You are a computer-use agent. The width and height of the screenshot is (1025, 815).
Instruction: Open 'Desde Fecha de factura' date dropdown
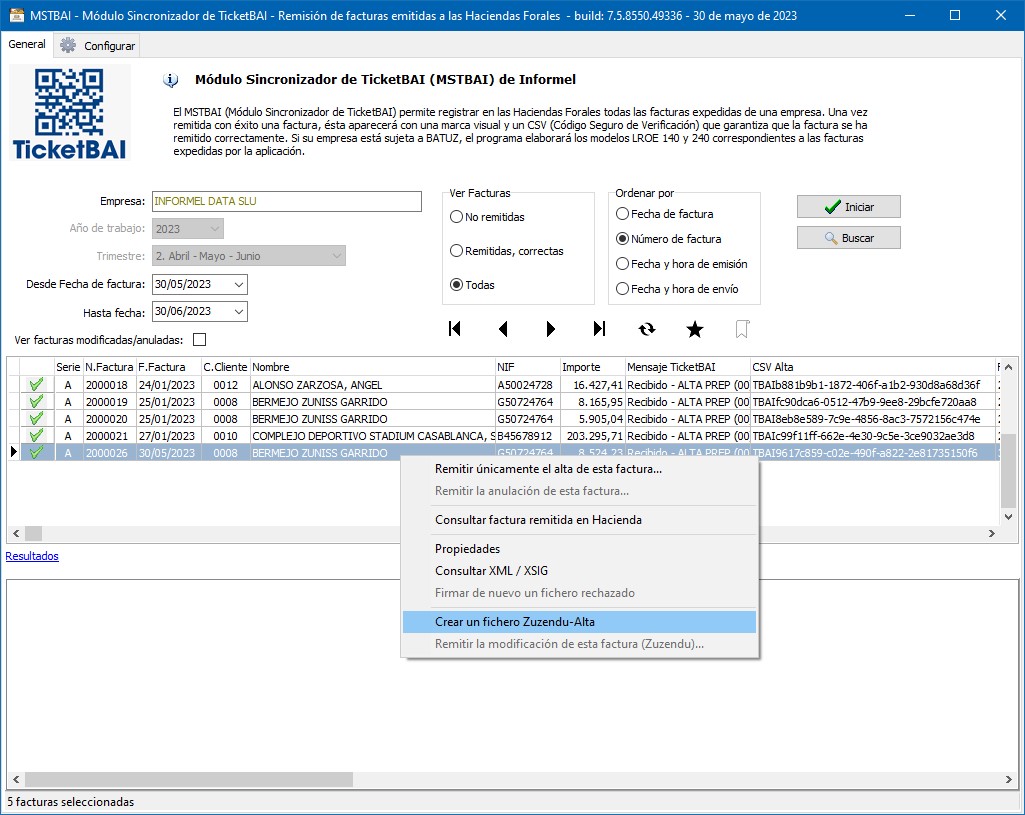[x=239, y=284]
